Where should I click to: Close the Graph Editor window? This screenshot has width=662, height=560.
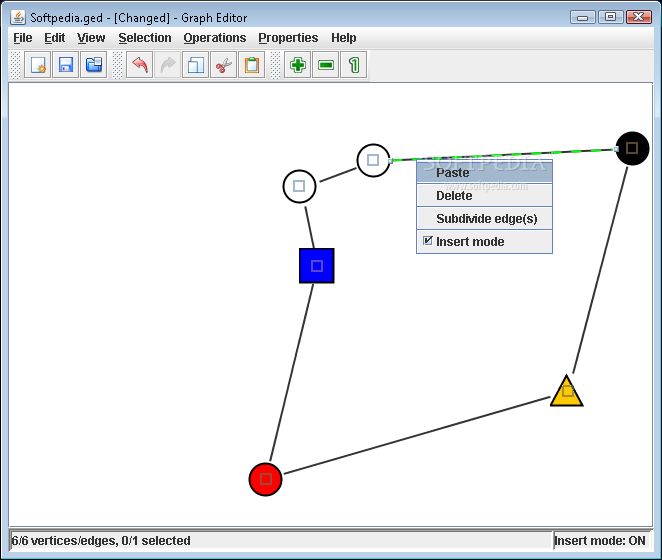click(639, 17)
